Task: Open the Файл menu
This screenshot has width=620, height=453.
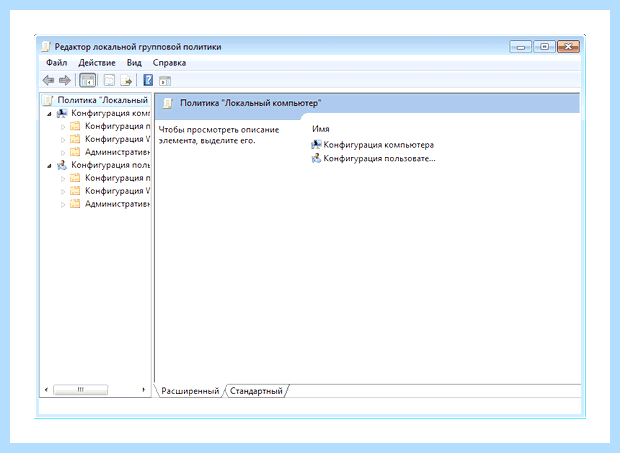Action: click(57, 63)
